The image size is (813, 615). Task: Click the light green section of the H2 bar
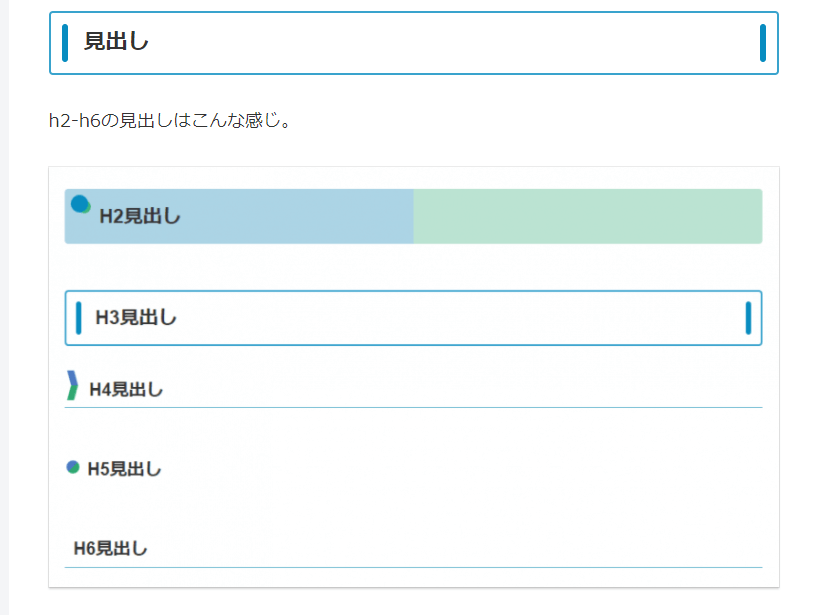click(x=588, y=216)
